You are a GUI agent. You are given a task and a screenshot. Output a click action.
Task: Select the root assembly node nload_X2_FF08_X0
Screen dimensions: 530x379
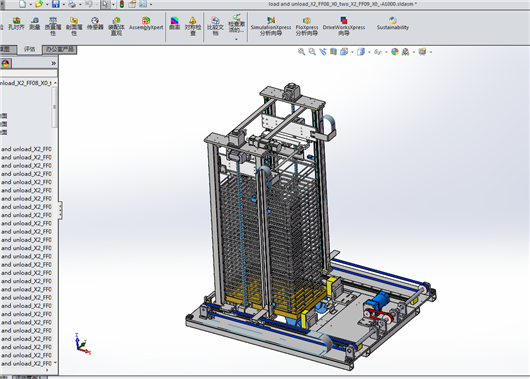[x=26, y=83]
